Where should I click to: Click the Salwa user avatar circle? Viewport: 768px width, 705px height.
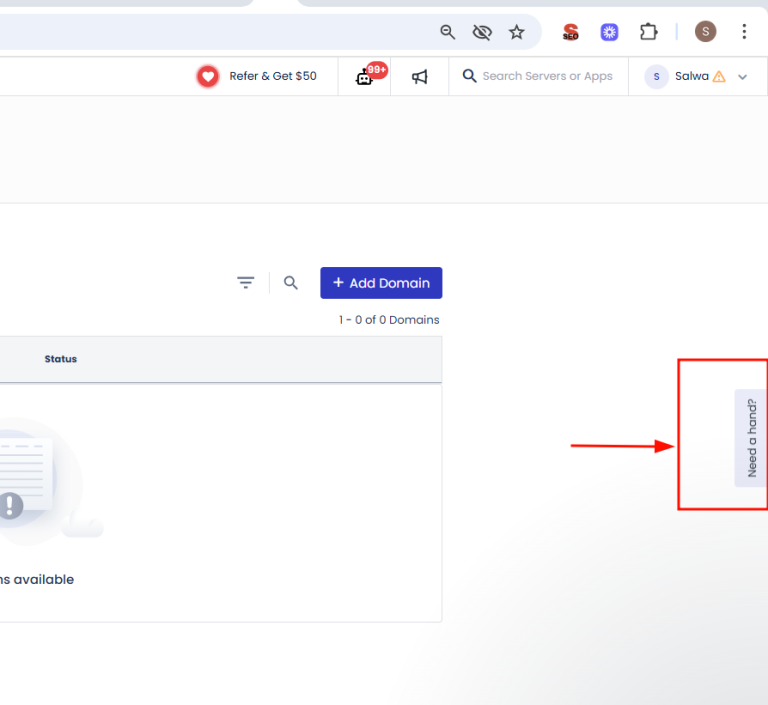click(657, 76)
